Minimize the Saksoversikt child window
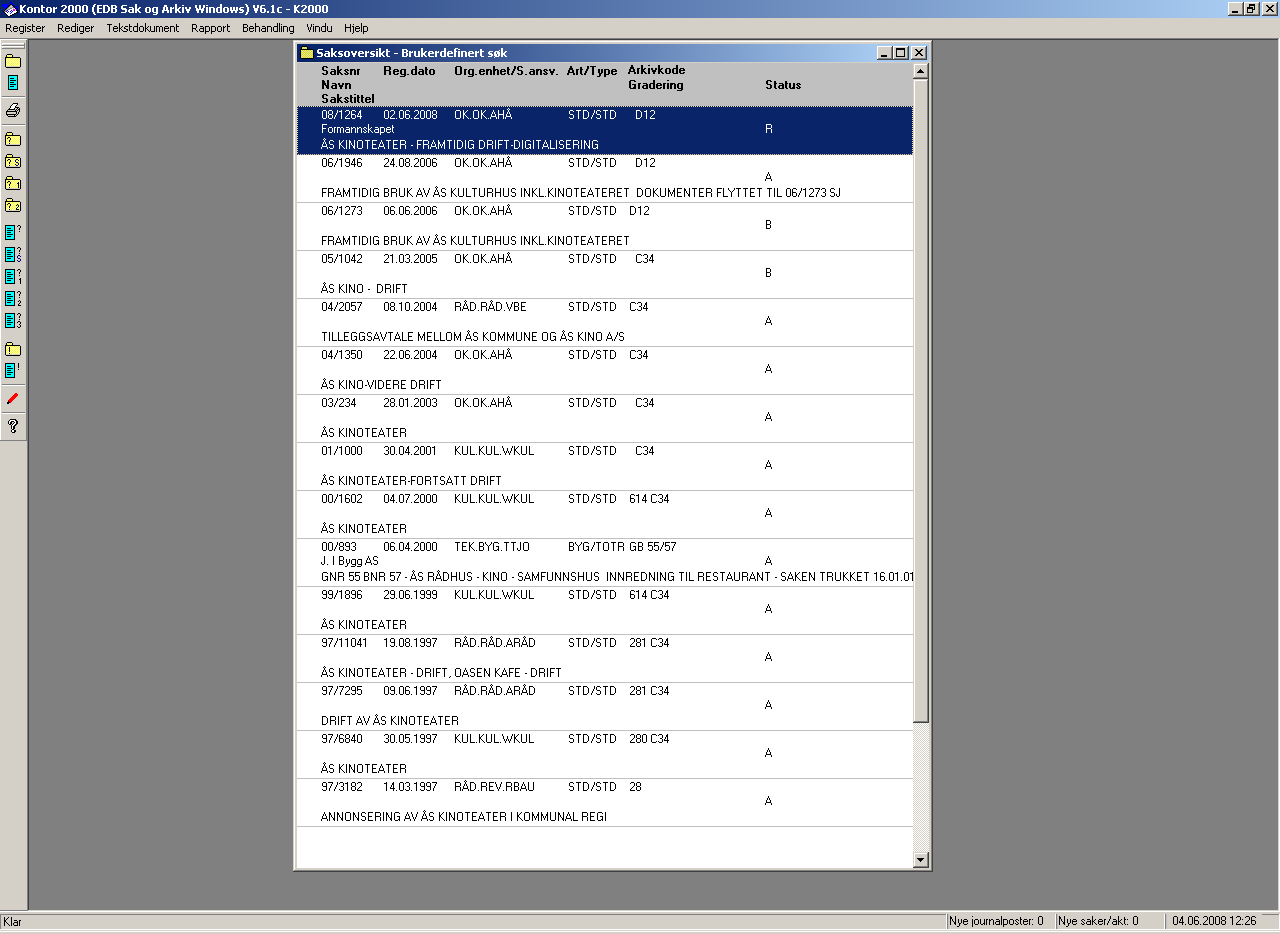Viewport: 1280px width, 934px height. tap(885, 53)
